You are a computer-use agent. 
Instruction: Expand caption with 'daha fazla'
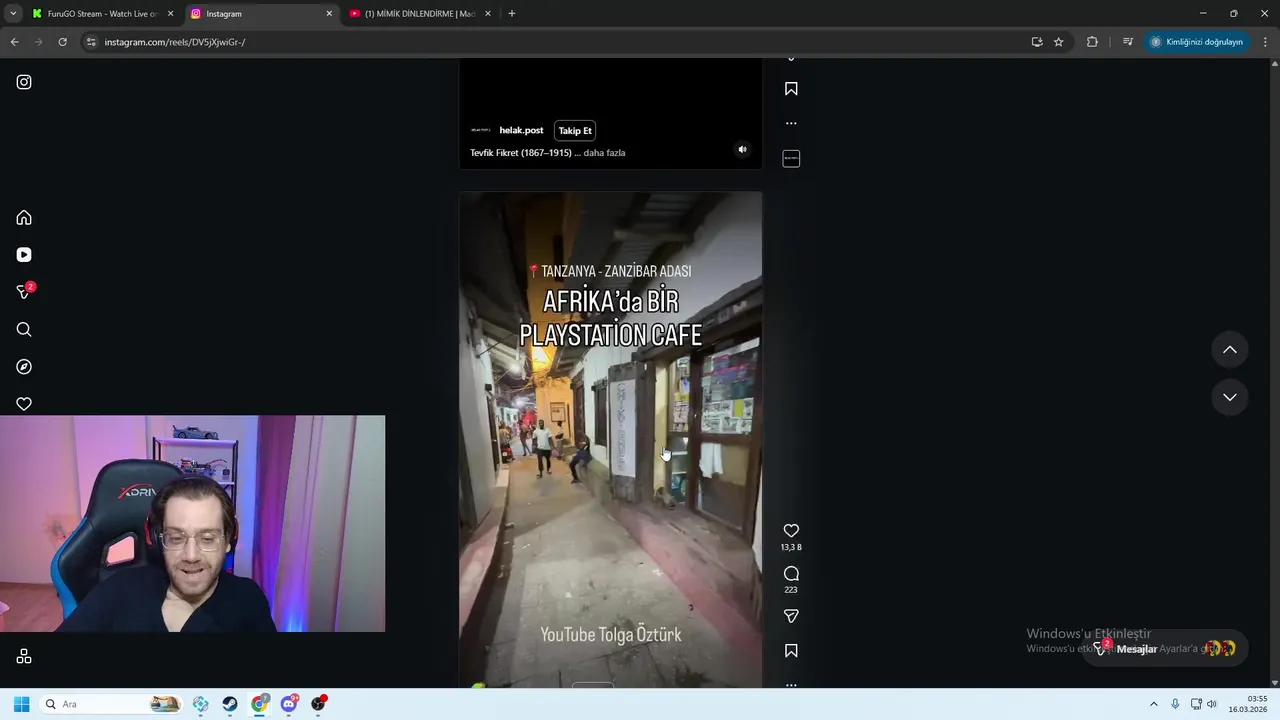pos(604,153)
